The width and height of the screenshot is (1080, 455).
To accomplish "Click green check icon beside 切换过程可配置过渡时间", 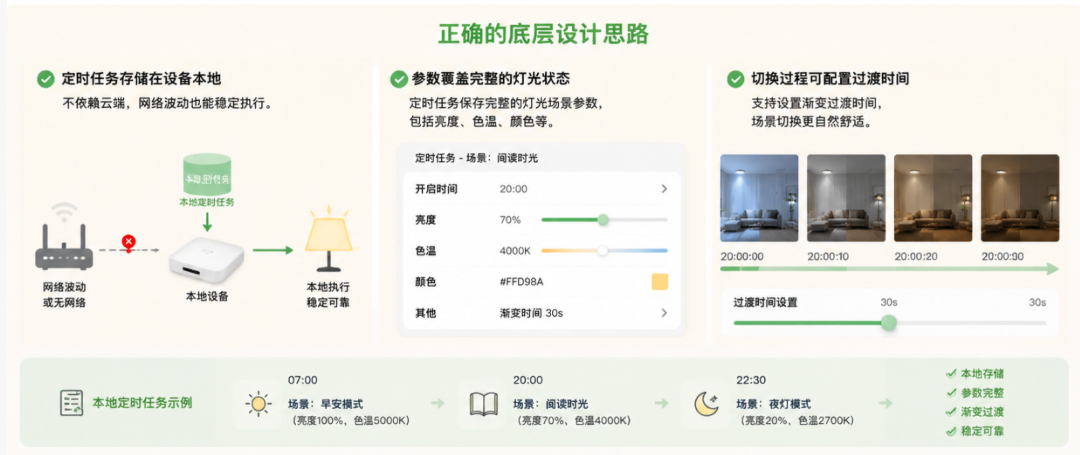I will click(736, 79).
